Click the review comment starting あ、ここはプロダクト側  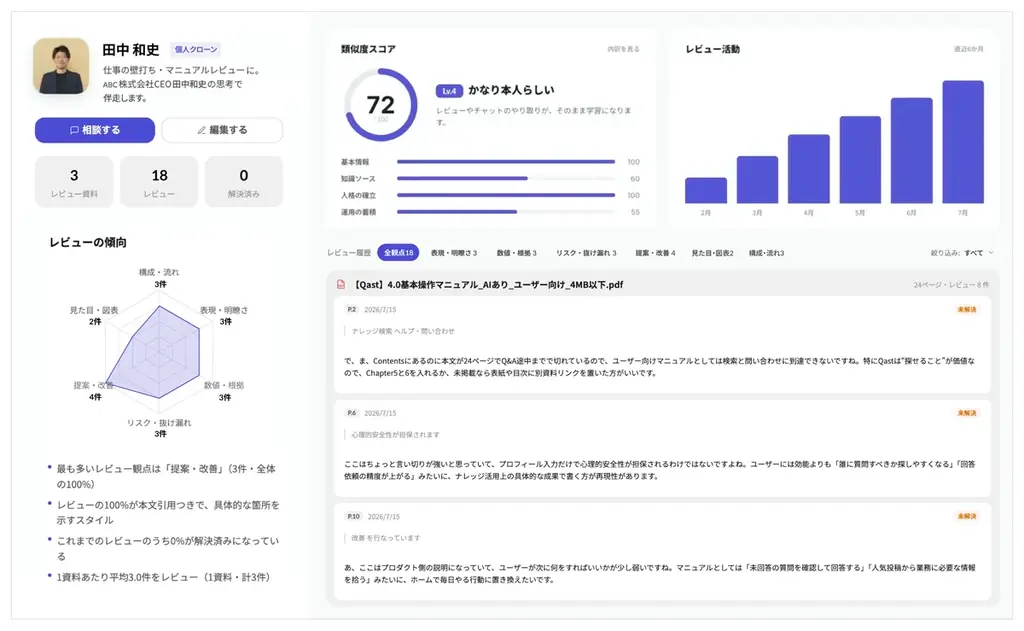click(x=659, y=574)
